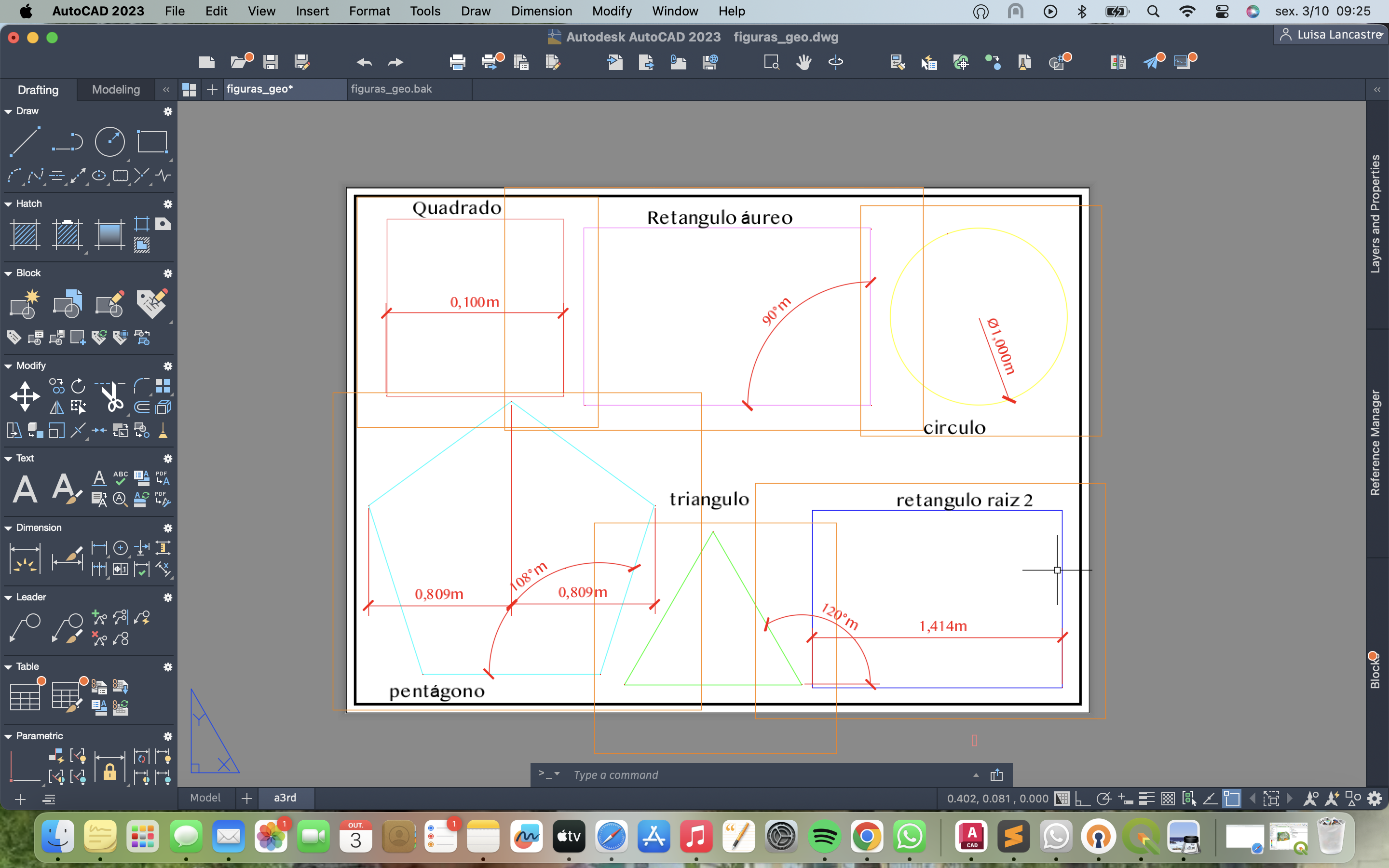Screen dimensions: 1389x868
Task: Select the Line tool in Draw panel
Action: click(25, 141)
